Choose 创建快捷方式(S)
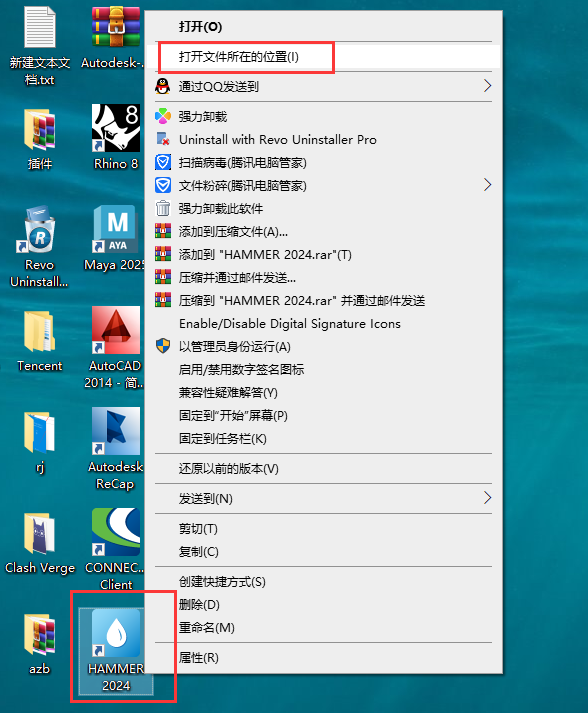The height and width of the screenshot is (713, 588). pyautogui.click(x=323, y=582)
